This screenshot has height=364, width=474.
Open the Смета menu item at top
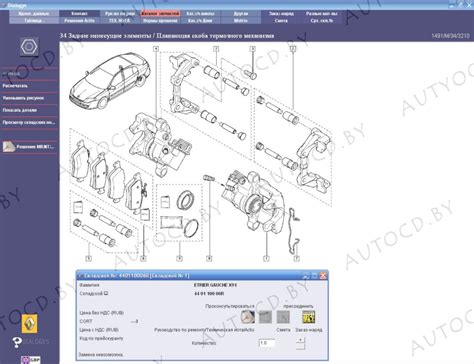click(x=281, y=21)
